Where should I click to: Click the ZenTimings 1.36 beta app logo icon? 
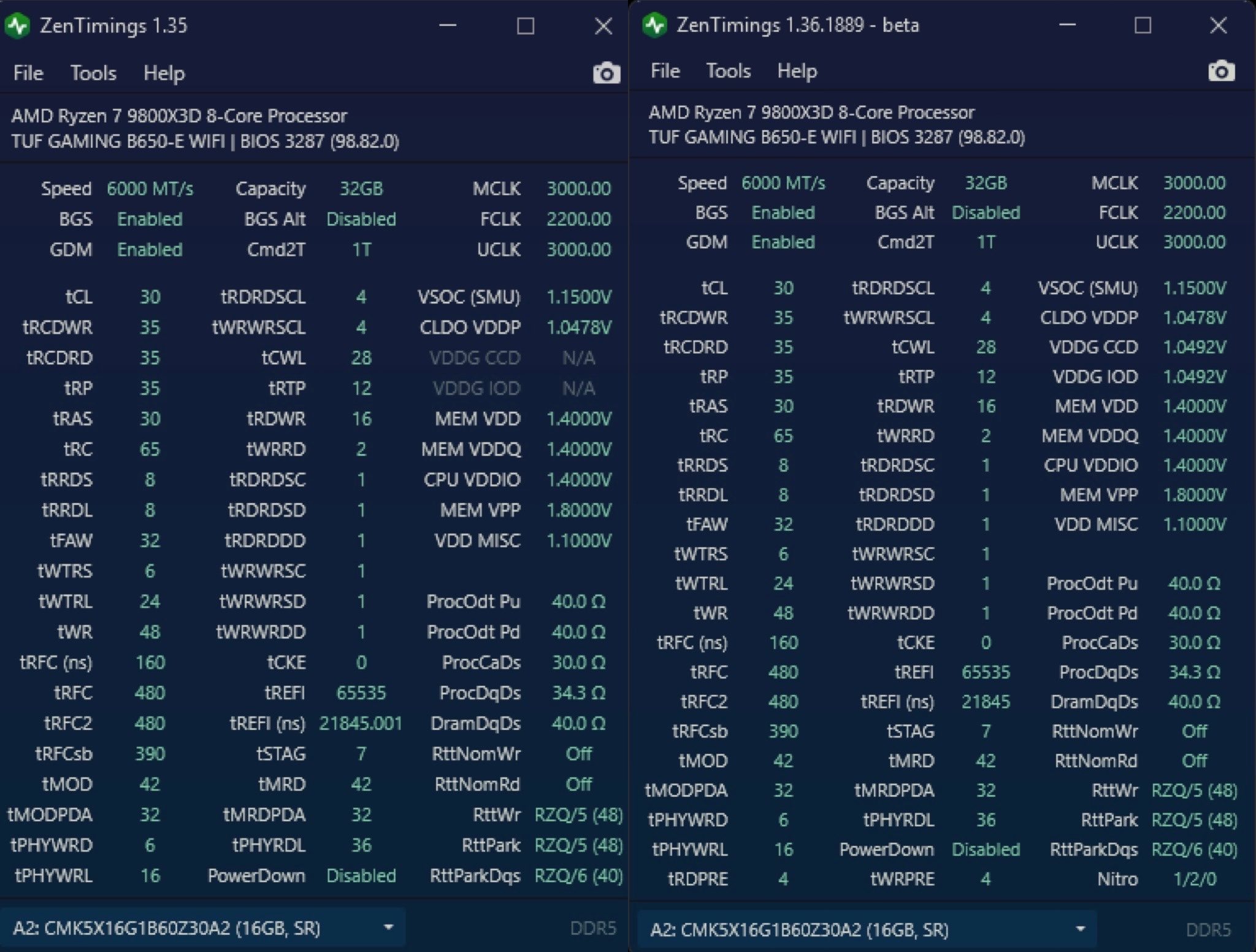click(x=654, y=25)
